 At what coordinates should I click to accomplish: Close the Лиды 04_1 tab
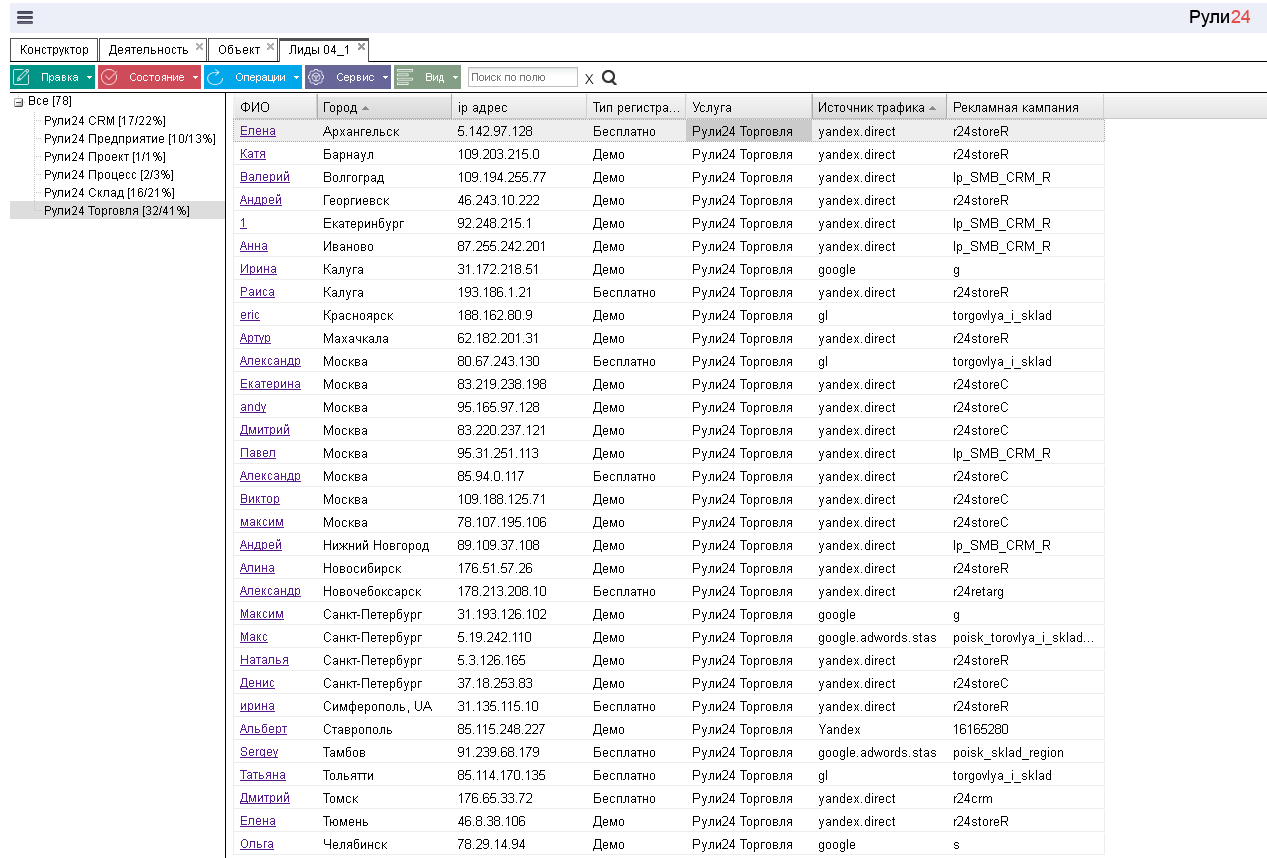click(361, 46)
